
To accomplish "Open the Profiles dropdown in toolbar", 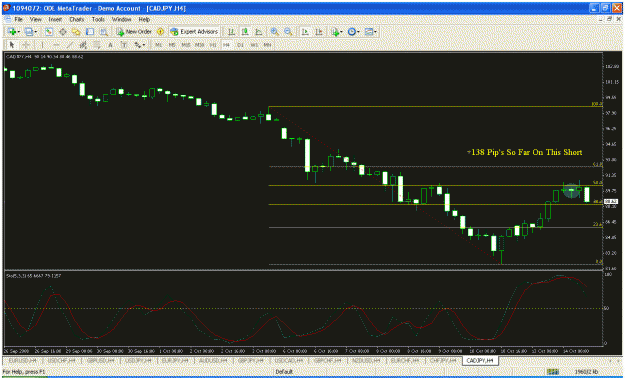I will coord(30,32).
